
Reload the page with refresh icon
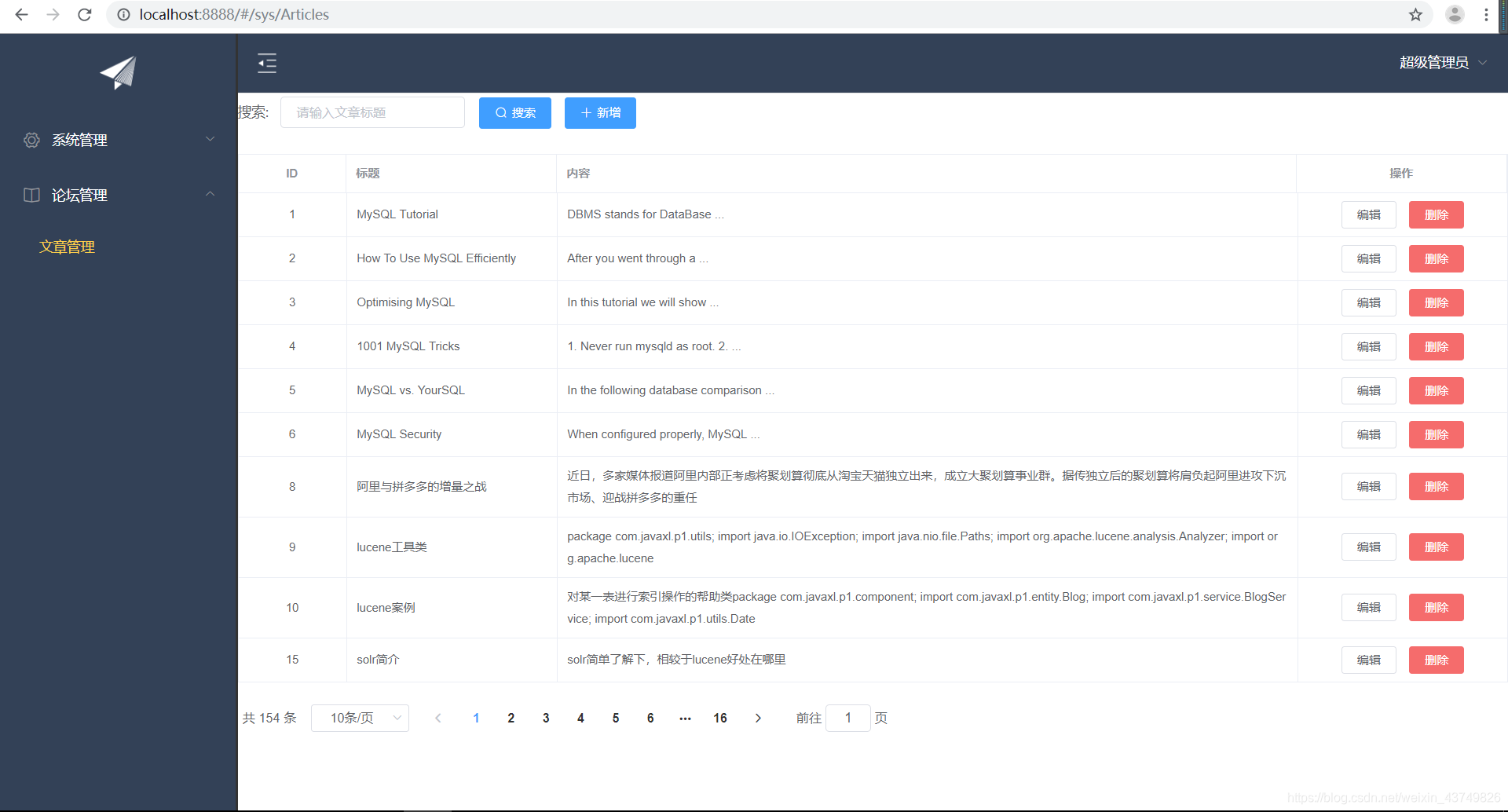[x=85, y=14]
